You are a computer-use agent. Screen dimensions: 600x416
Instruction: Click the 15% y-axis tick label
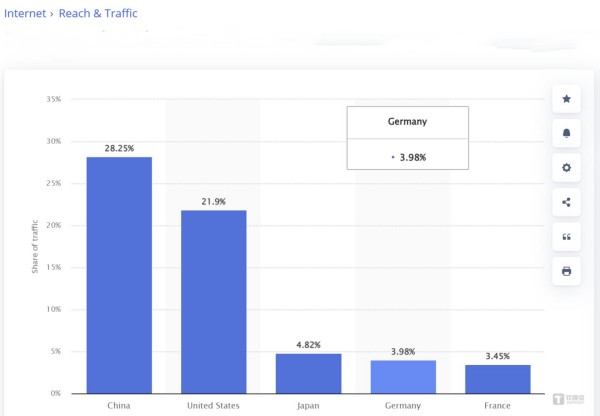54,267
